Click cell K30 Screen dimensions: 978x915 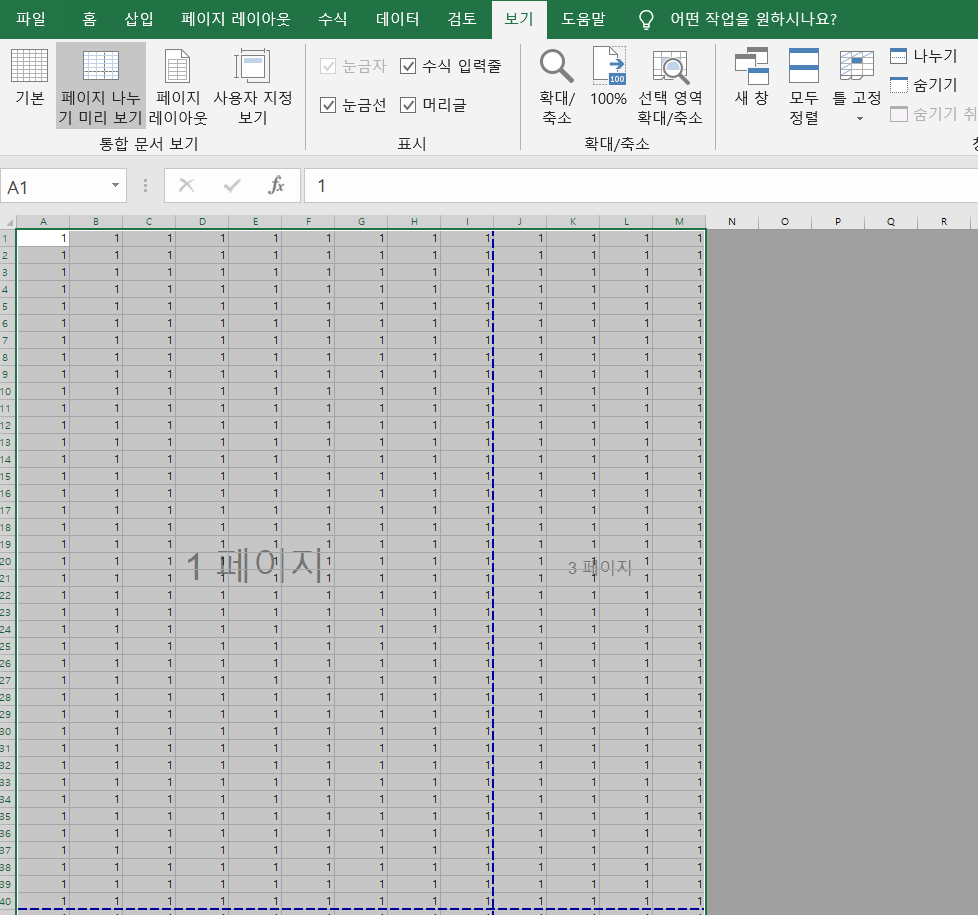pyautogui.click(x=573, y=731)
